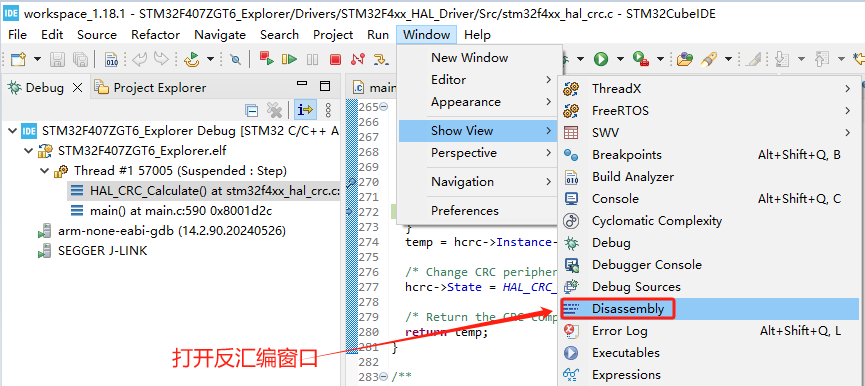Click the Suspend debug icon
The width and height of the screenshot is (865, 386).
tap(312, 59)
